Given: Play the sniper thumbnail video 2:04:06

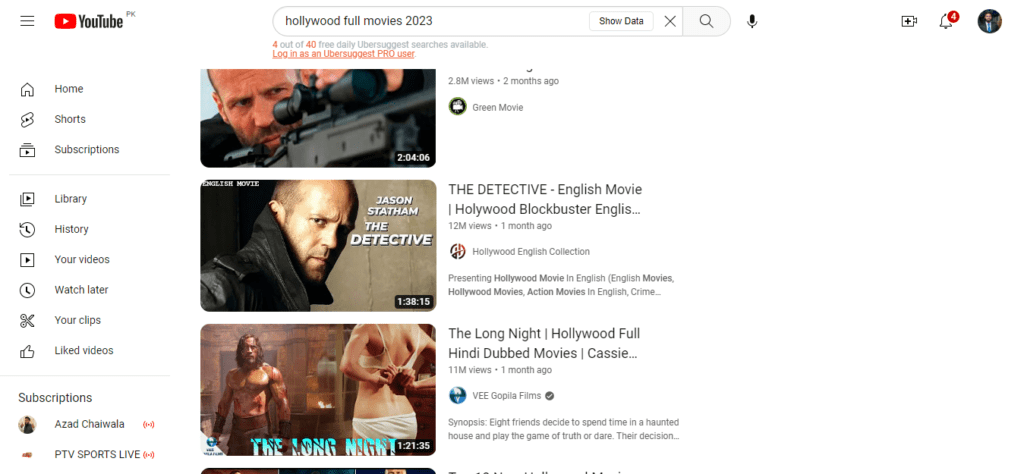Looking at the screenshot, I should 318,118.
